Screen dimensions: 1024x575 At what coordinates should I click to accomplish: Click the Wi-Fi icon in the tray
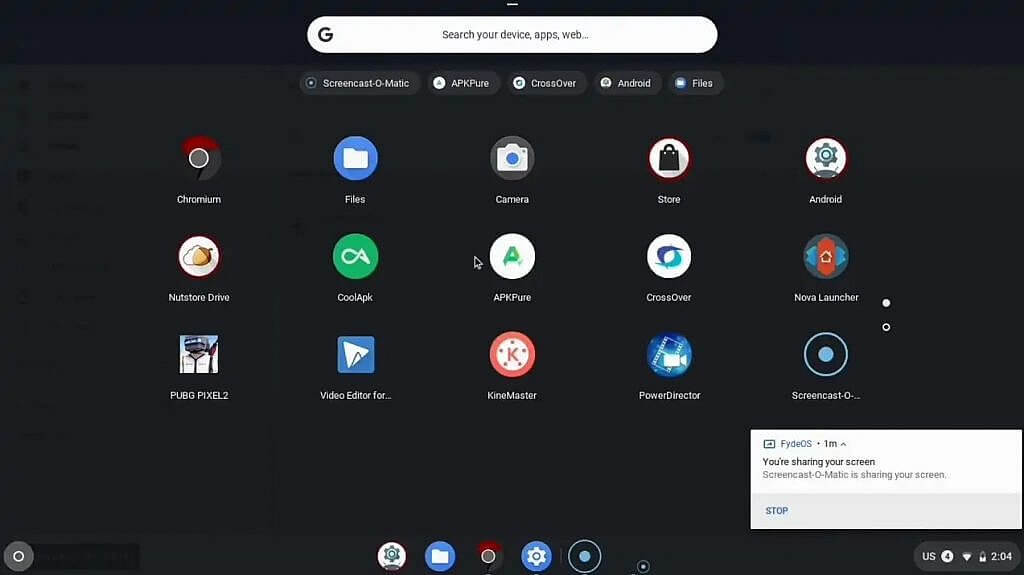click(x=967, y=557)
